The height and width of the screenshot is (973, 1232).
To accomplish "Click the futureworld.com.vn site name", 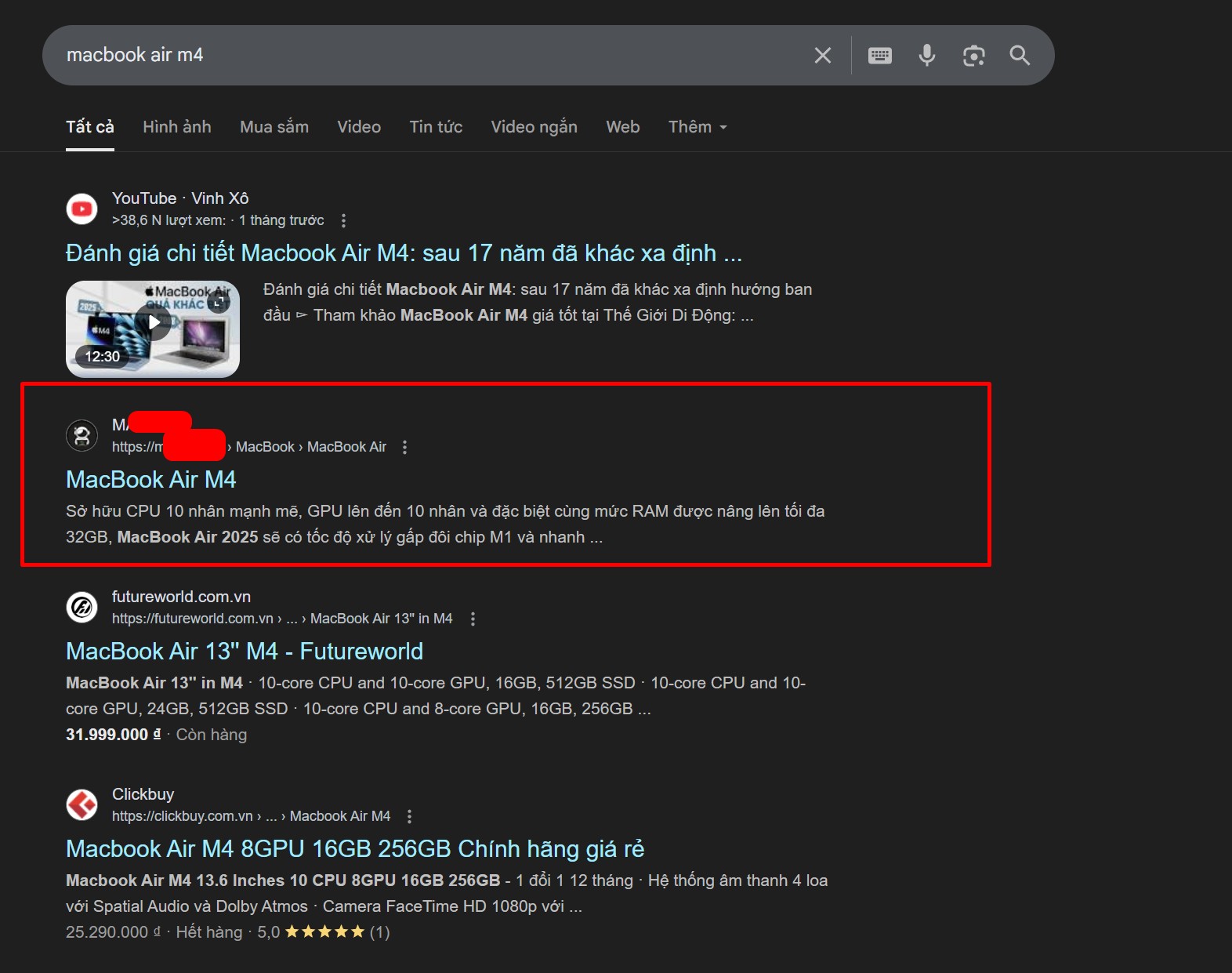I will (x=181, y=597).
